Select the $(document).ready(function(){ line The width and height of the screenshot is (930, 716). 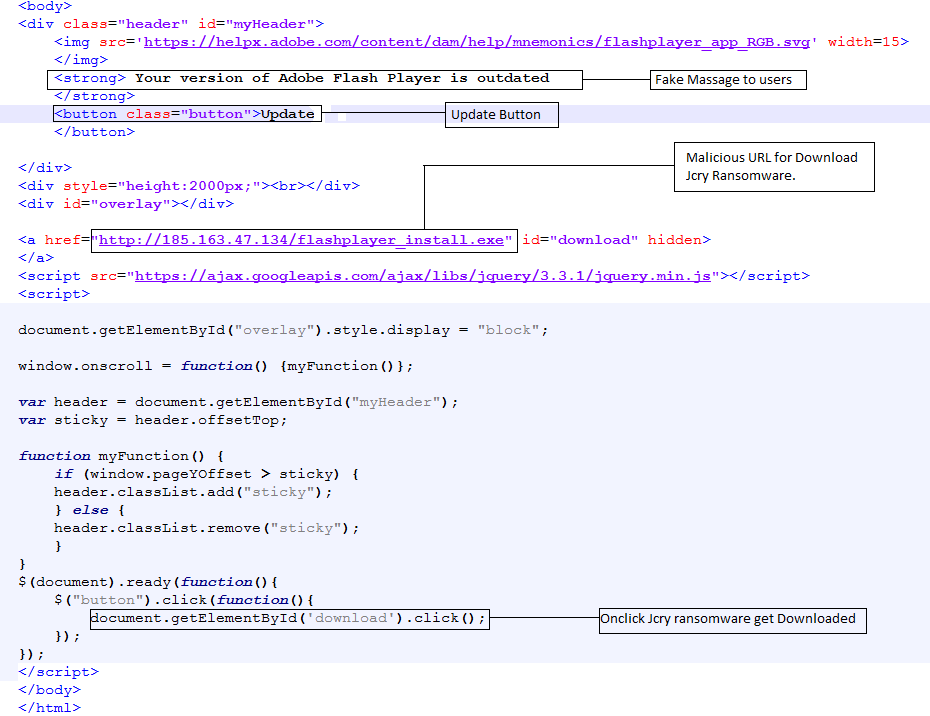148,582
